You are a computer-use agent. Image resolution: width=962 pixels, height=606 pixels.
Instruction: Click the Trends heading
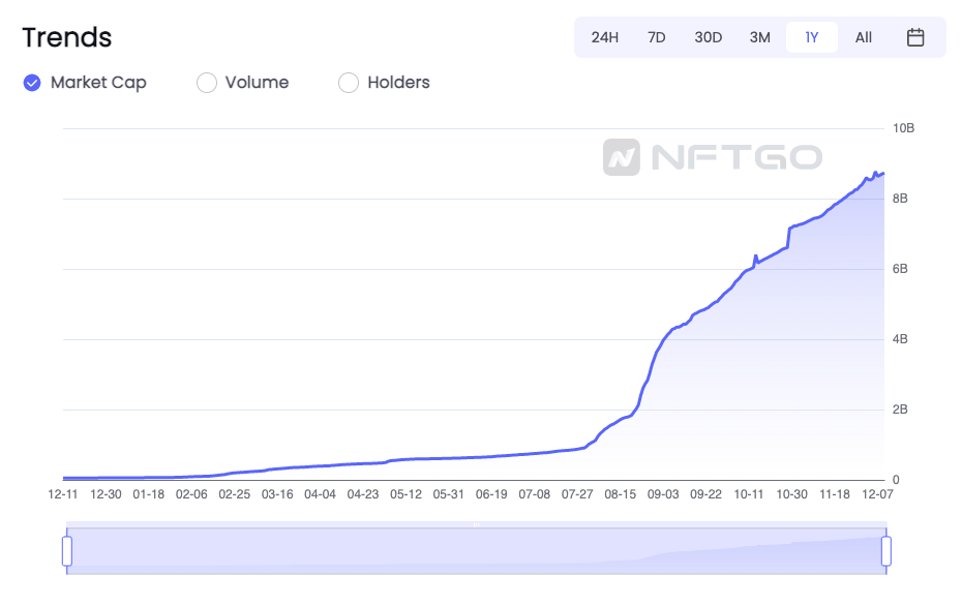click(67, 38)
